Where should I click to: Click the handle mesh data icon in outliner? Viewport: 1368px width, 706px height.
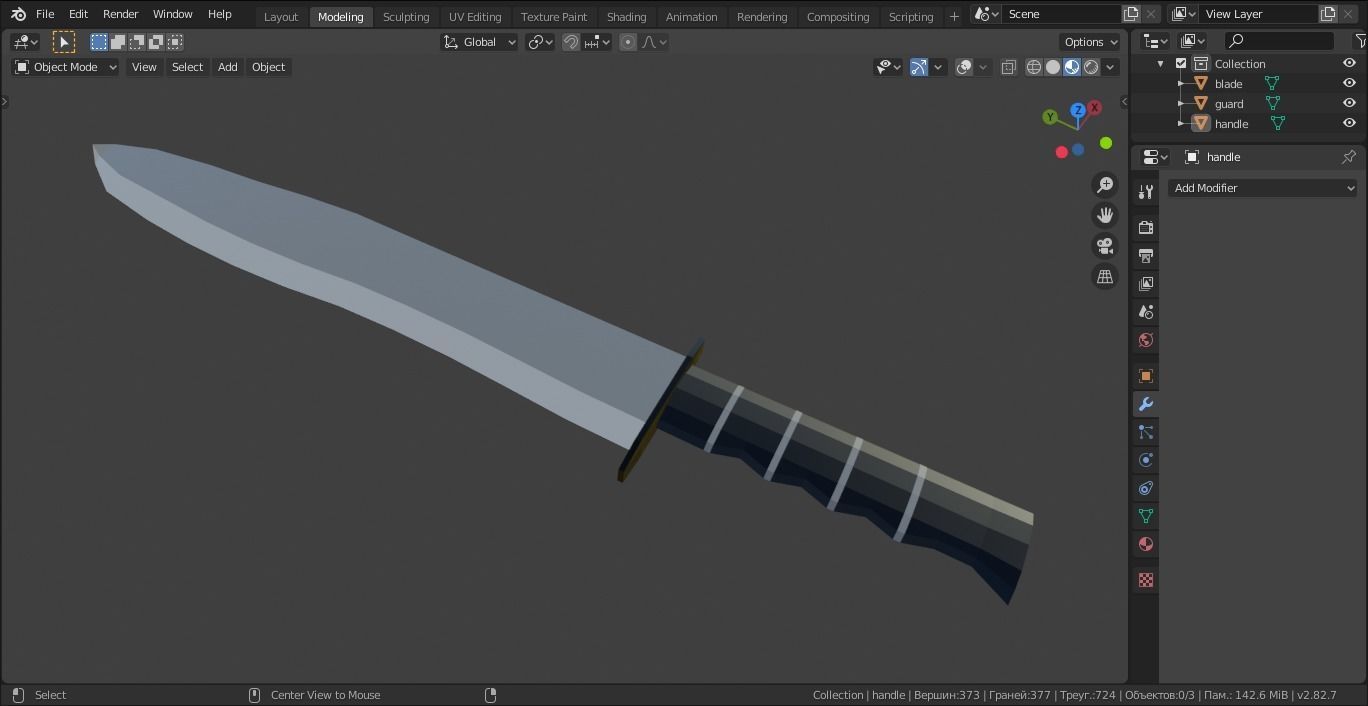point(1277,124)
